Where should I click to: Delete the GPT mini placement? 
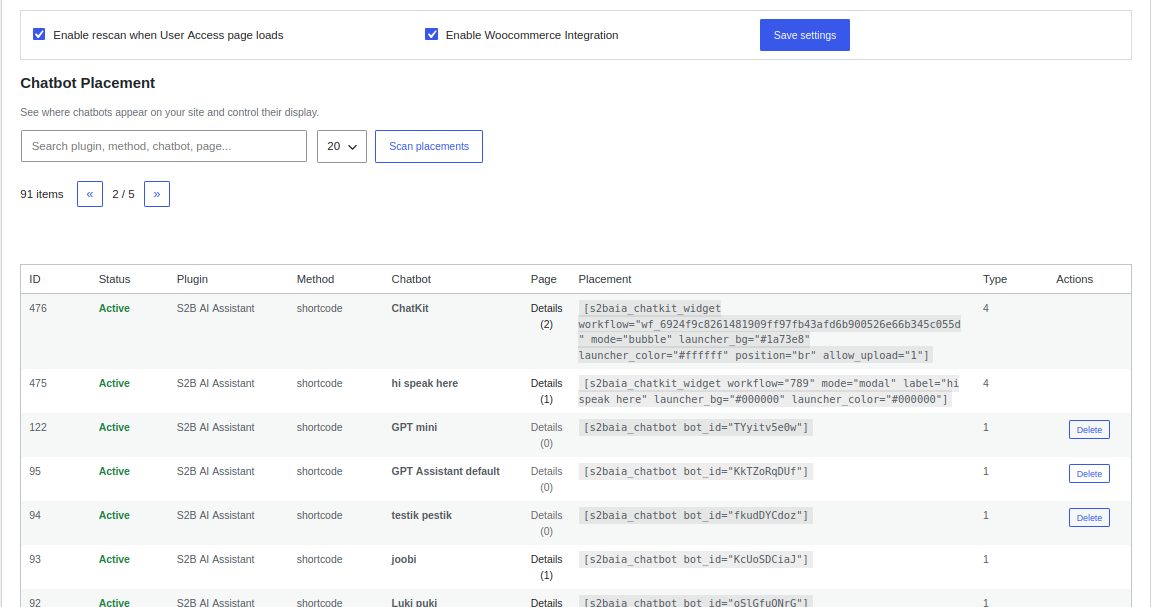[1089, 429]
